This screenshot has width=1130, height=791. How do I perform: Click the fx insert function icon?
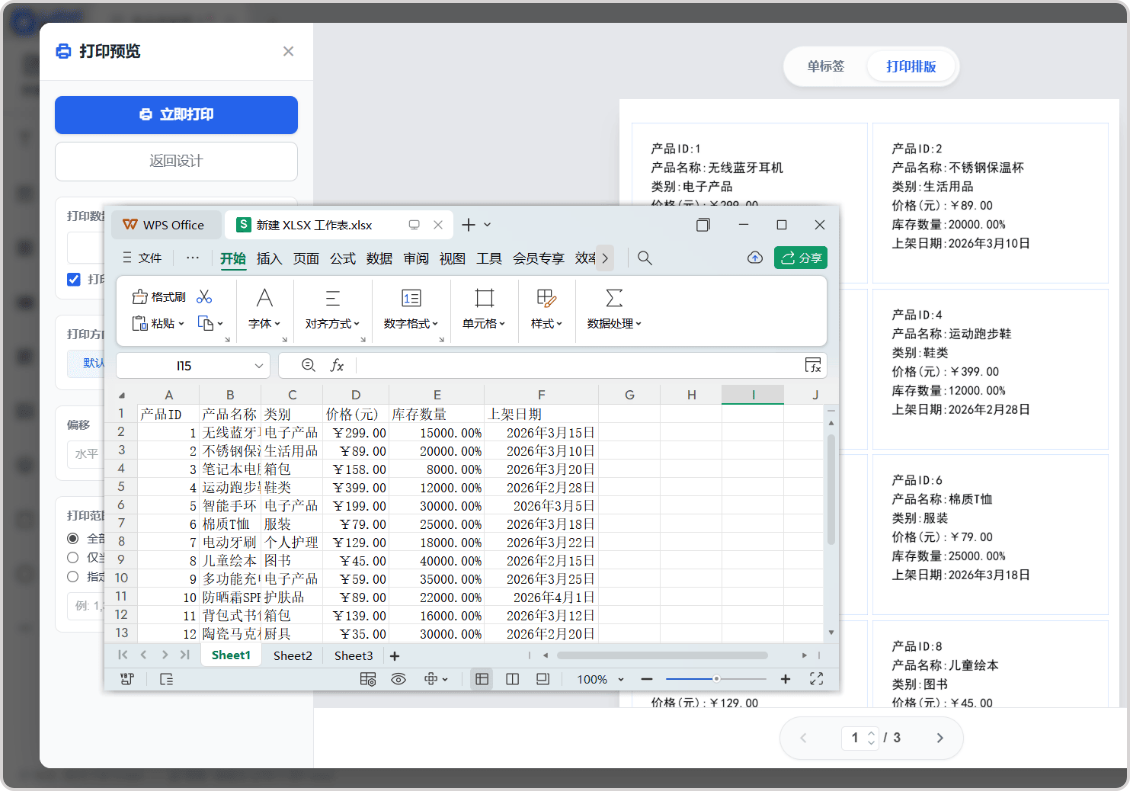coord(337,365)
